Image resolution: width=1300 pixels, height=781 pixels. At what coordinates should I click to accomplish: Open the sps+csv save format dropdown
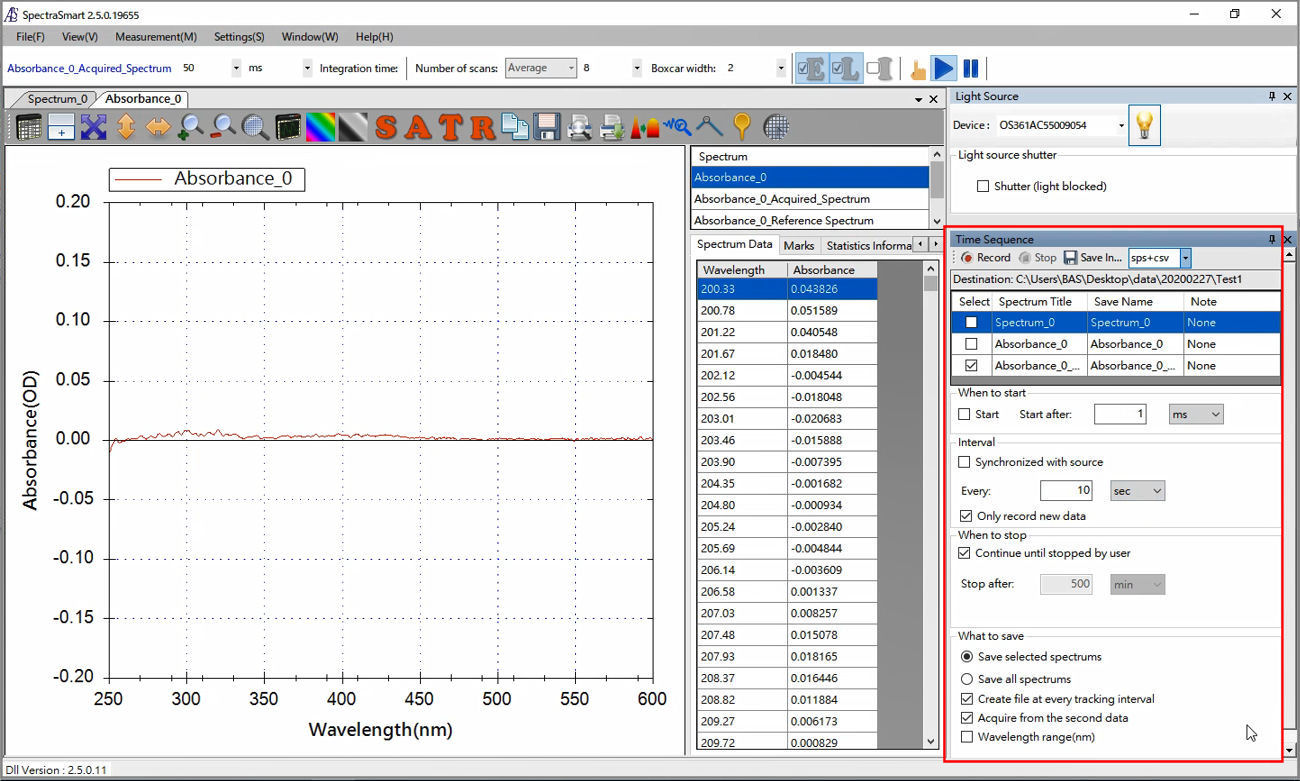pyautogui.click(x=1185, y=258)
